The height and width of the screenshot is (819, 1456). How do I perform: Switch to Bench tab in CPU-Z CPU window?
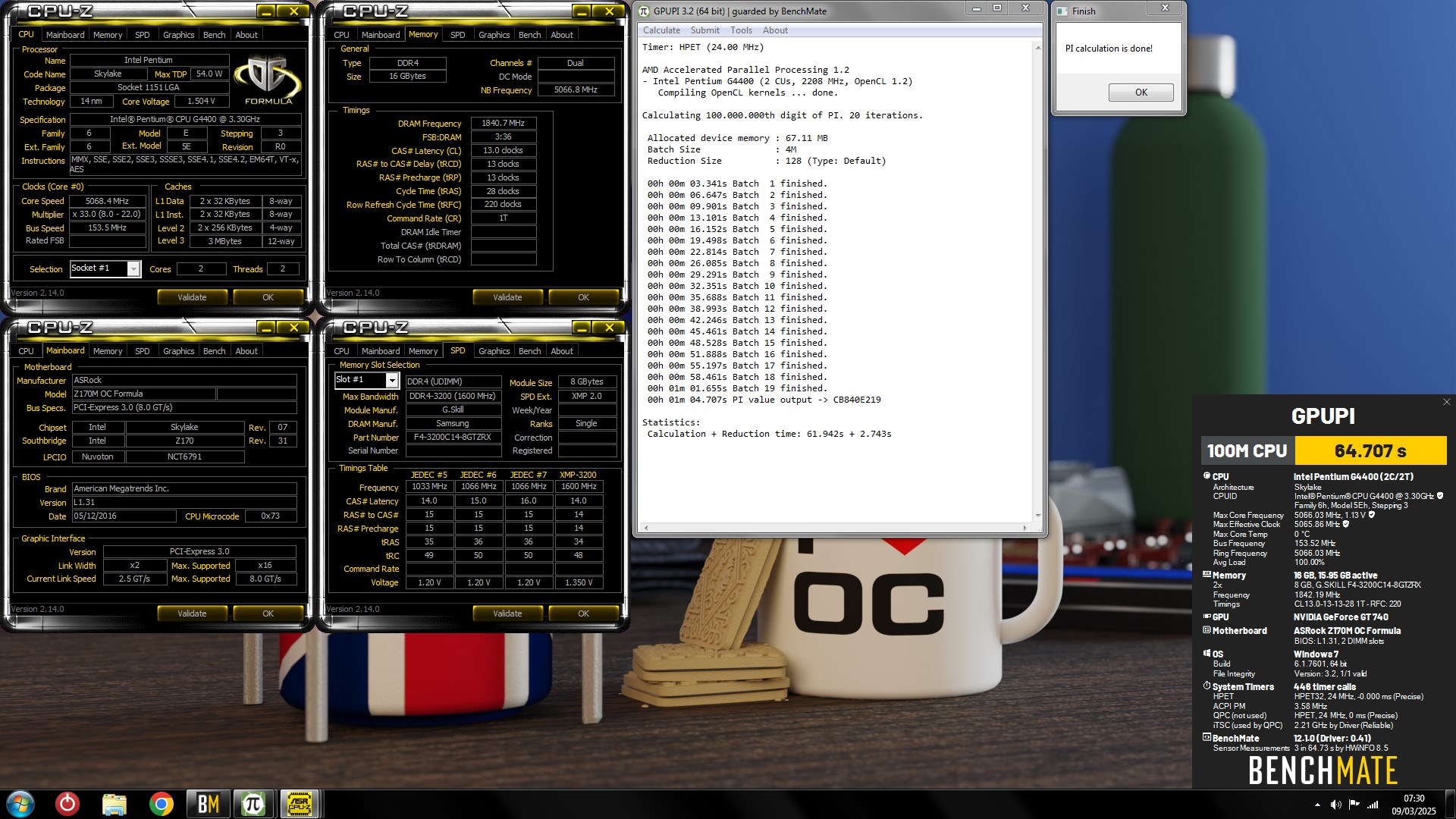pos(214,35)
